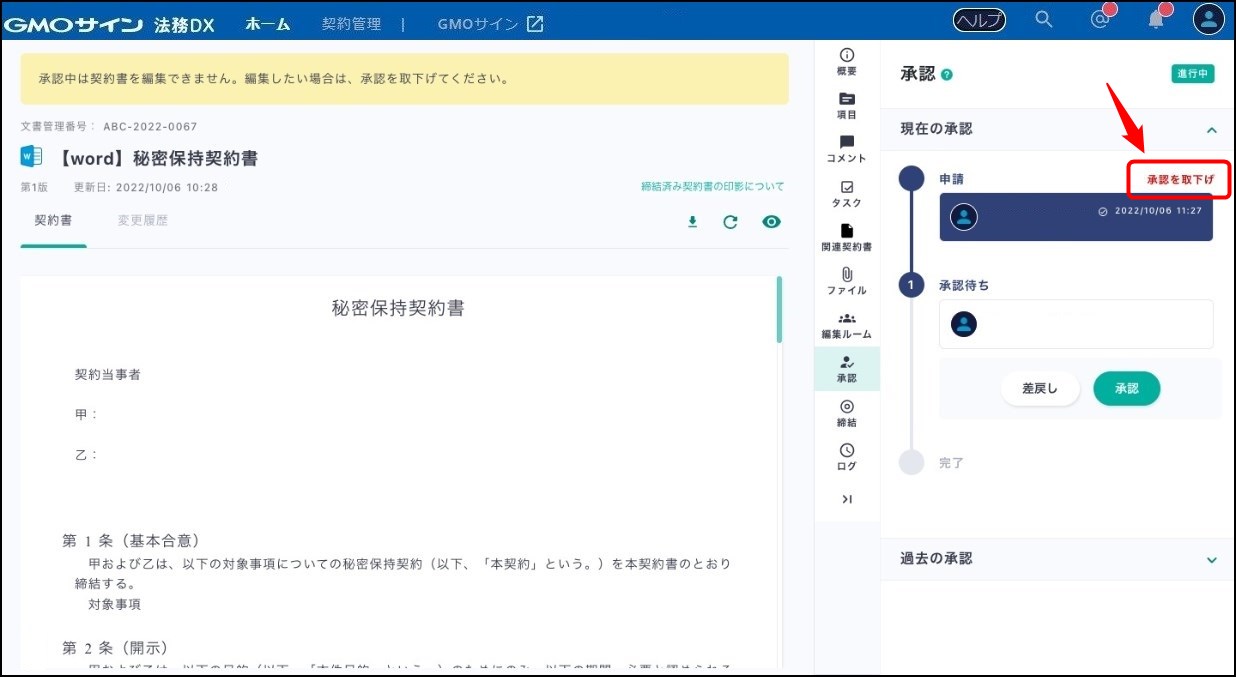Expand the 過去の承認 section
The width and height of the screenshot is (1236, 677).
(1212, 560)
